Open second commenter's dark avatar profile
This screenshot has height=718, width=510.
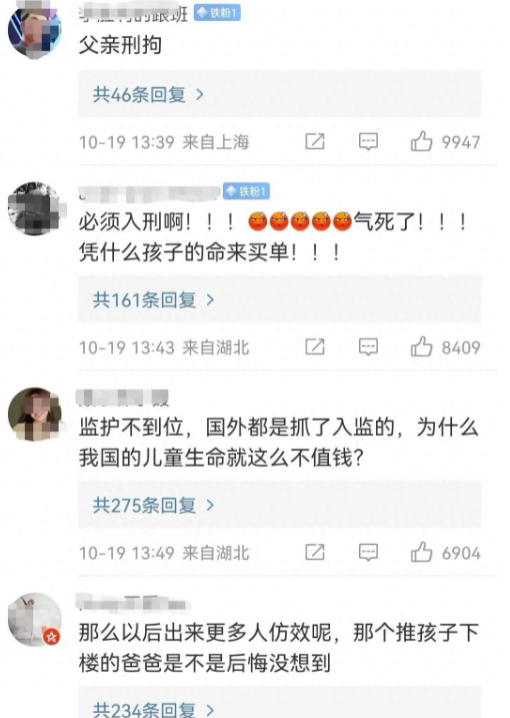35,209
